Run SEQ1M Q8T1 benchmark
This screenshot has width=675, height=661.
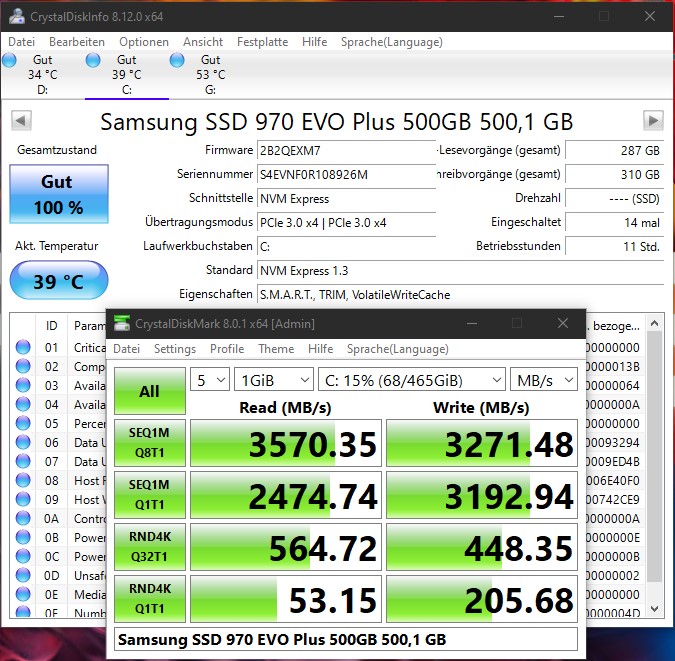[x=150, y=443]
